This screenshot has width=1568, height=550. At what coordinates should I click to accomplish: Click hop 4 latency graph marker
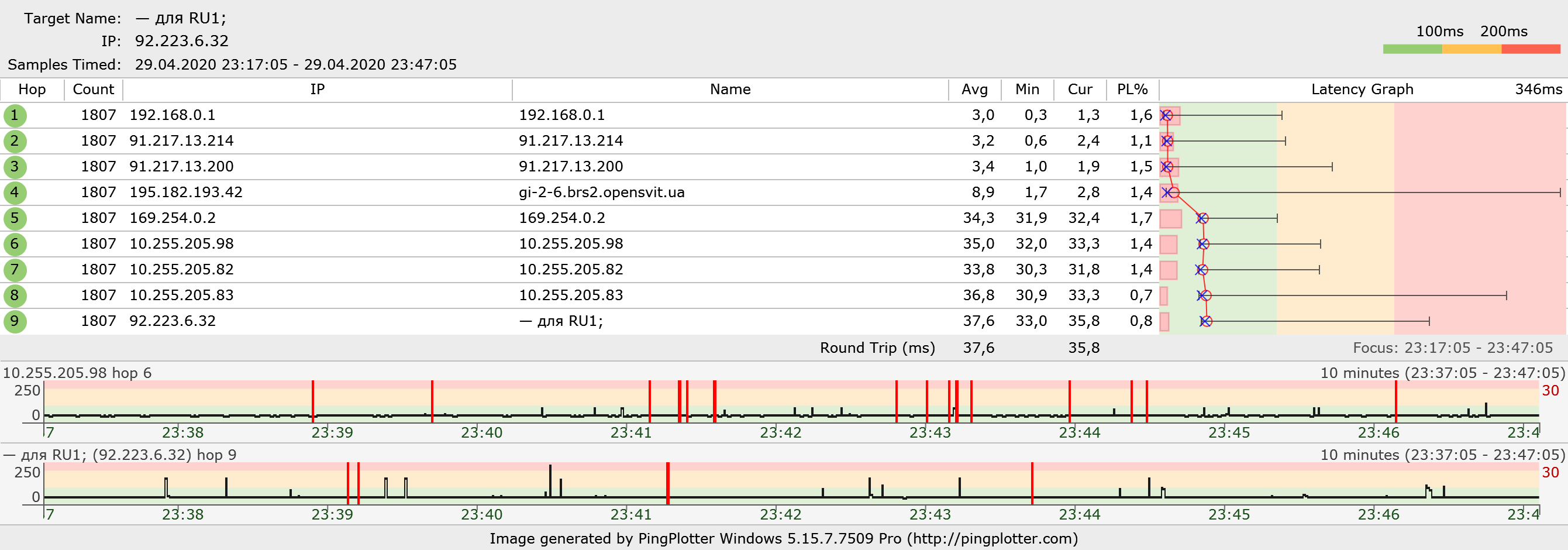(x=1173, y=192)
